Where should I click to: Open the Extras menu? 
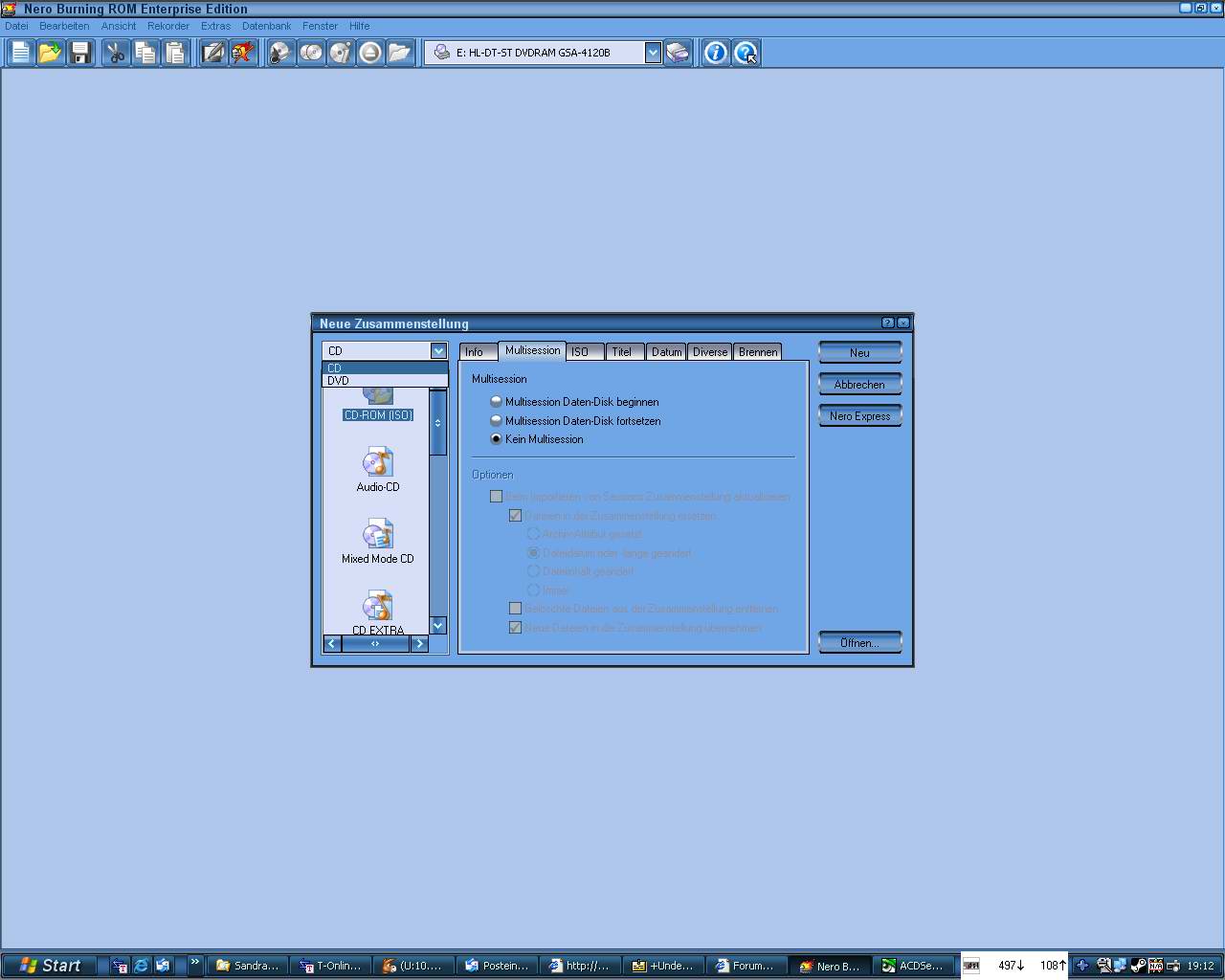[x=215, y=26]
